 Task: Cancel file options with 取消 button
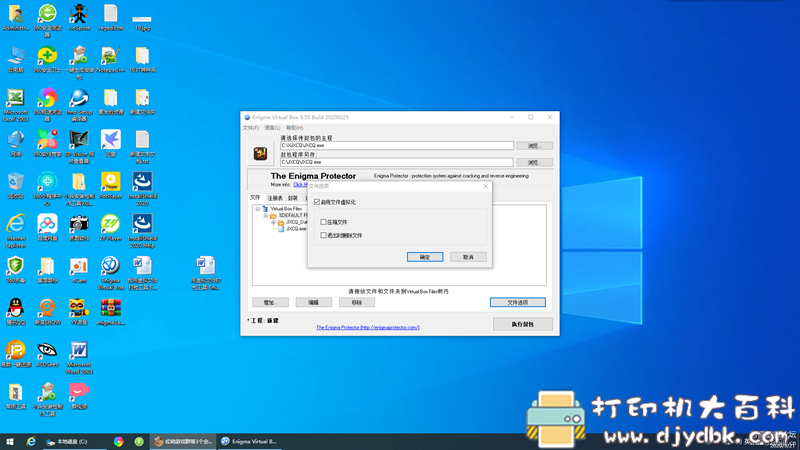(x=468, y=257)
